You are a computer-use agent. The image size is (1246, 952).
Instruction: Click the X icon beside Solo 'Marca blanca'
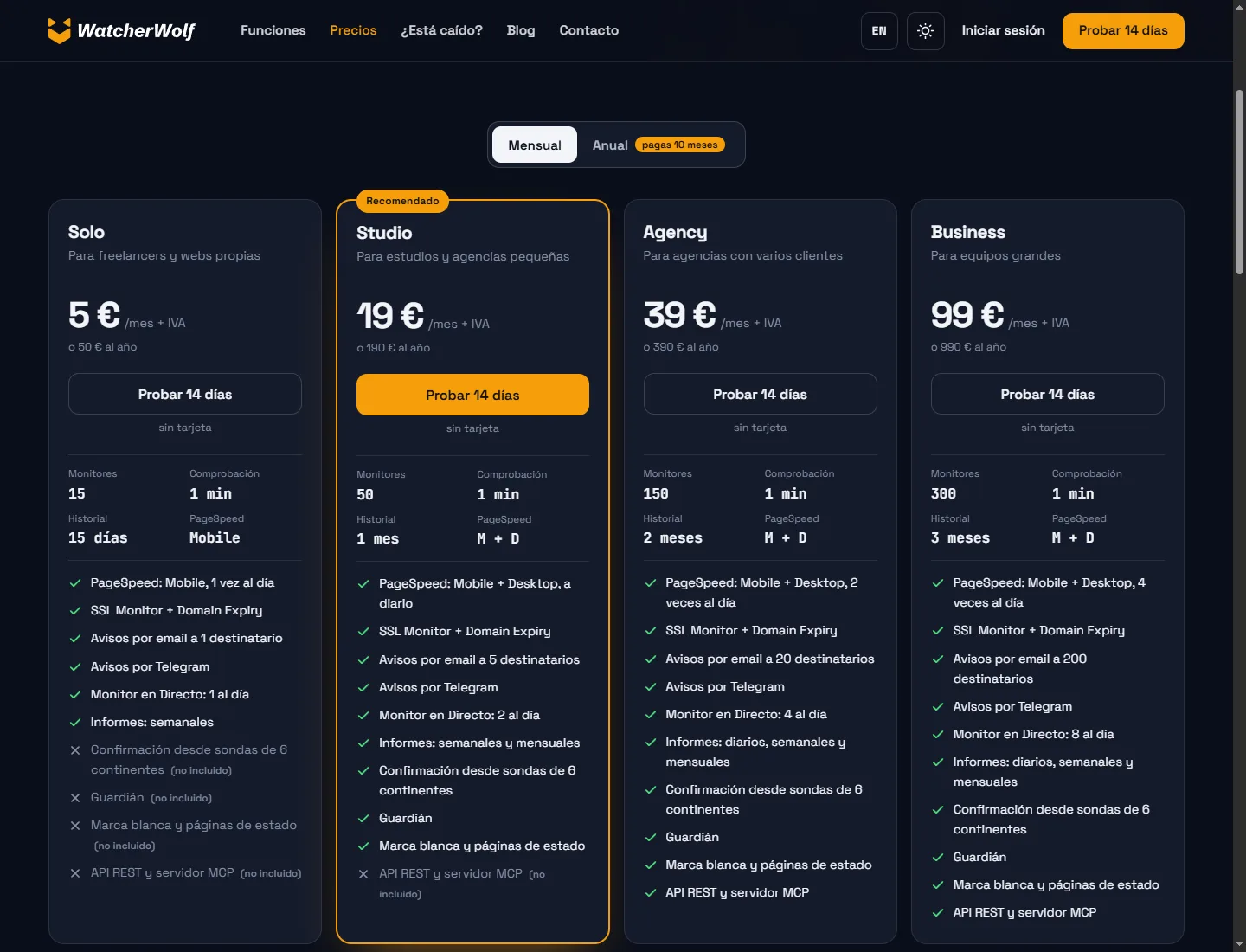(x=75, y=826)
